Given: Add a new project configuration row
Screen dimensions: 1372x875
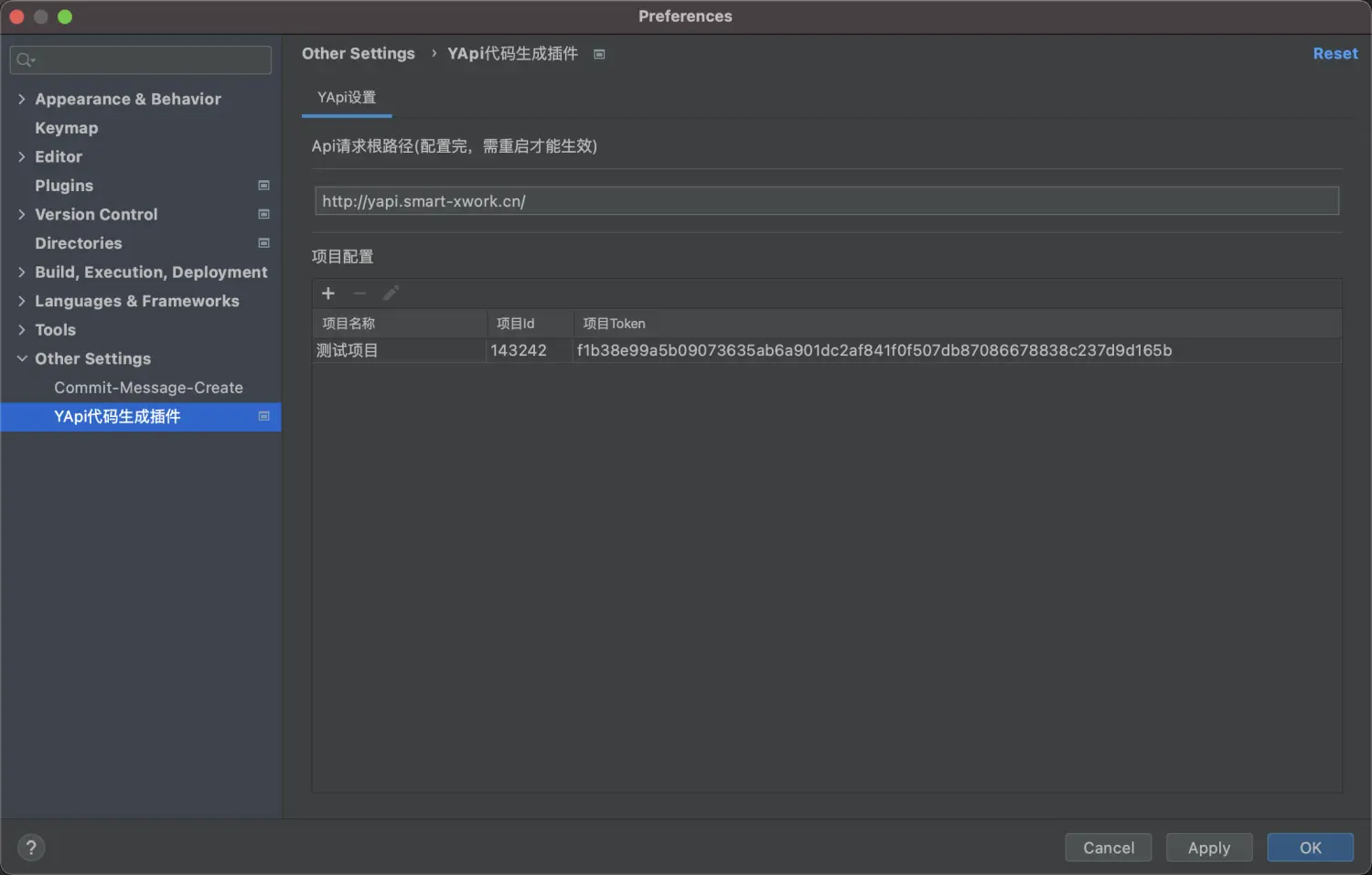Looking at the screenshot, I should (328, 293).
